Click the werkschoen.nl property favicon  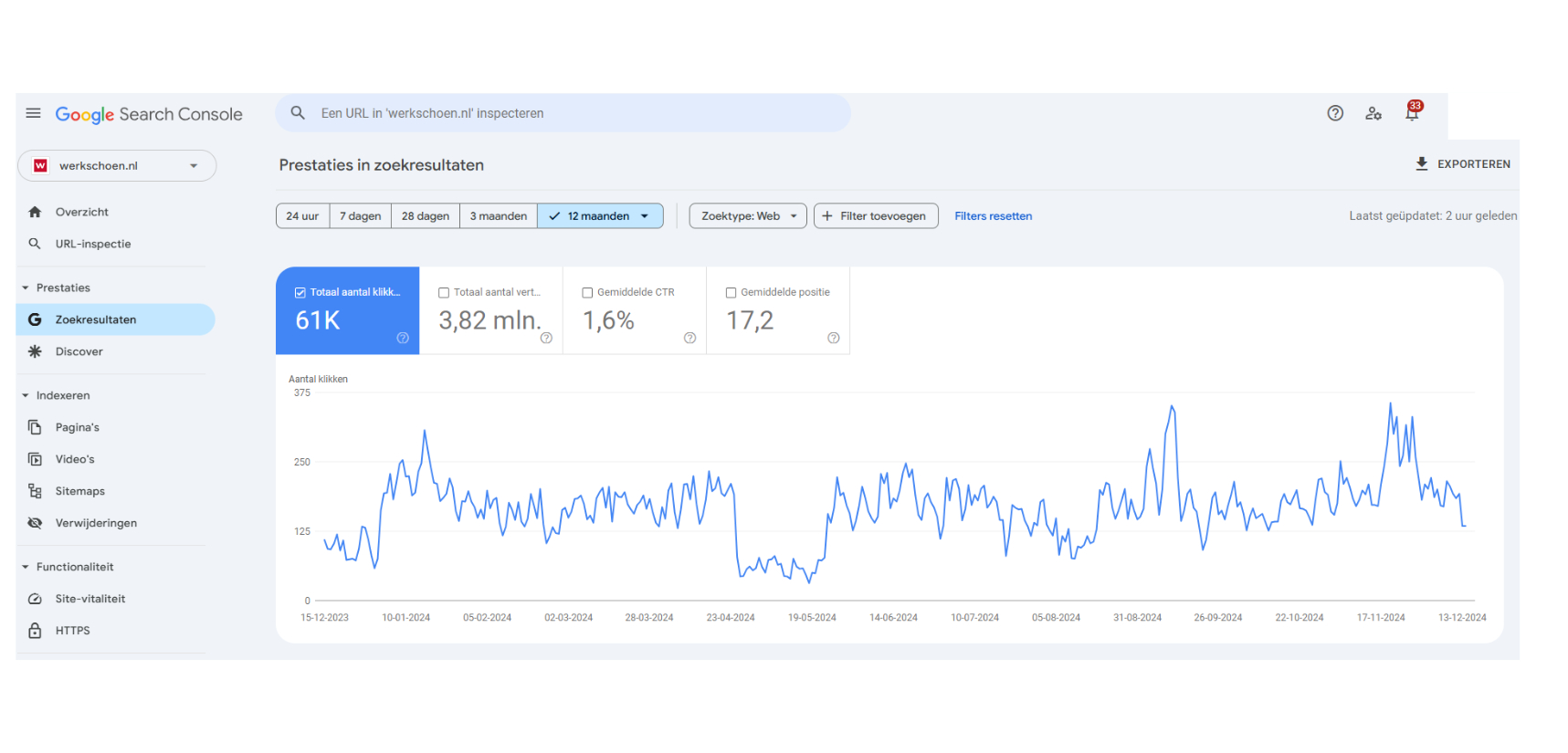click(40, 165)
